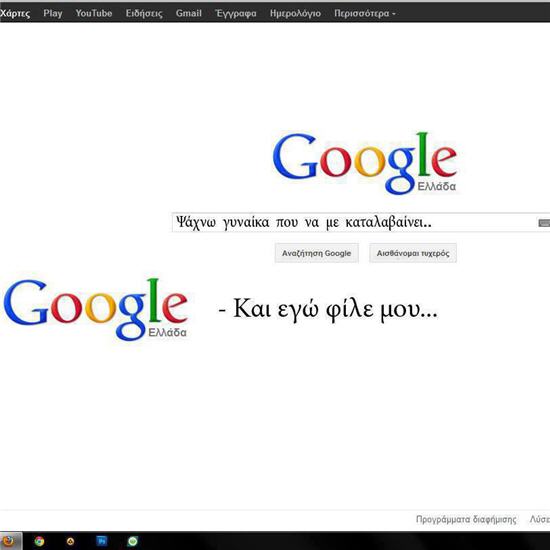Open the green circle app in taskbar
550x550 pixels.
tap(133, 541)
